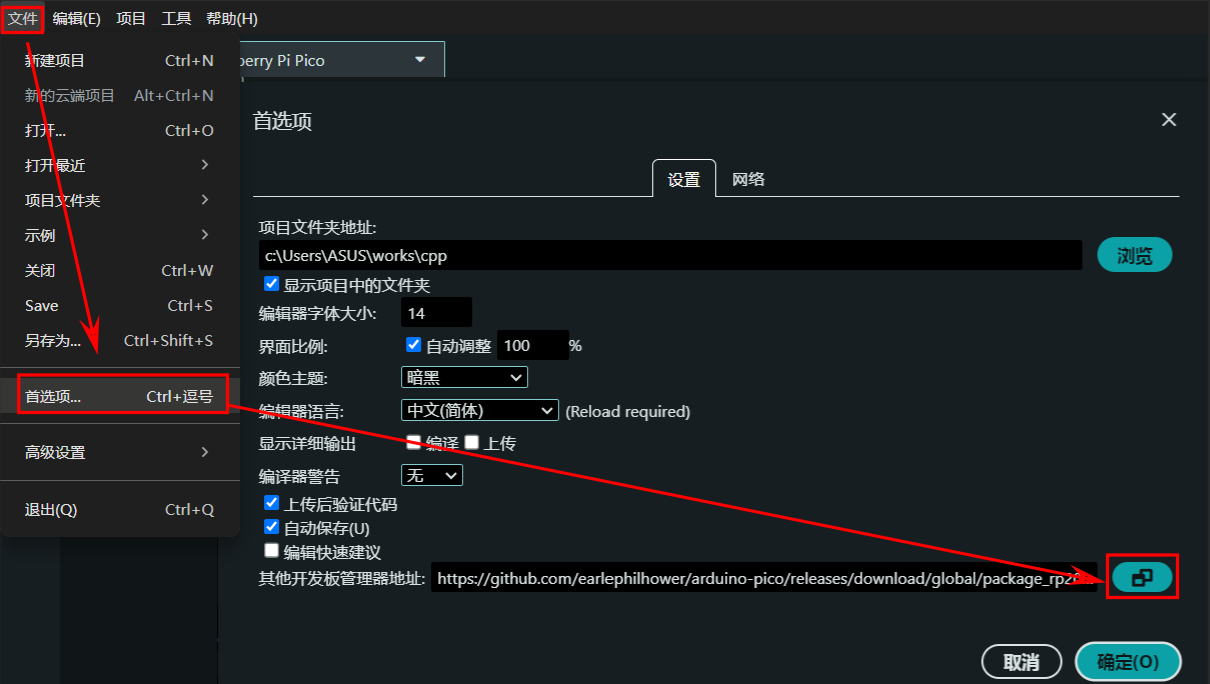The height and width of the screenshot is (684, 1210).
Task: Toggle 自动保存(U) checkbox
Action: pyautogui.click(x=271, y=526)
